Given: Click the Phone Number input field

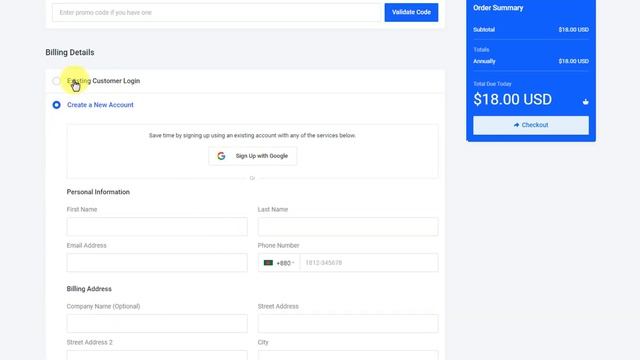Looking at the screenshot, I should pos(369,263).
